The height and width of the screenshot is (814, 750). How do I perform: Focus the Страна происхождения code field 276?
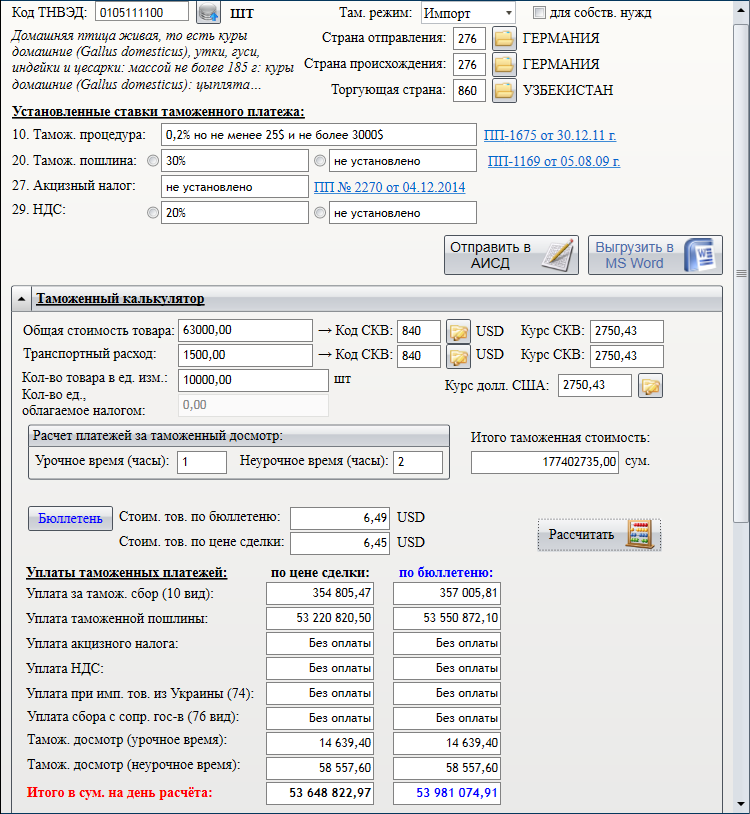click(469, 64)
